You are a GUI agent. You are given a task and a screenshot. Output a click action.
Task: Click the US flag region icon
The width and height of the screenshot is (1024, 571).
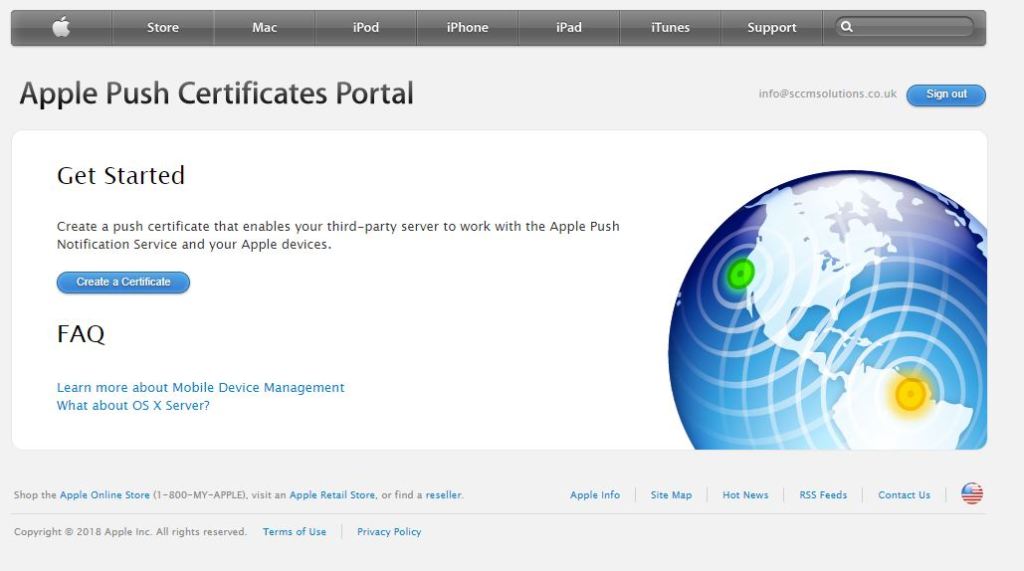[x=971, y=494]
